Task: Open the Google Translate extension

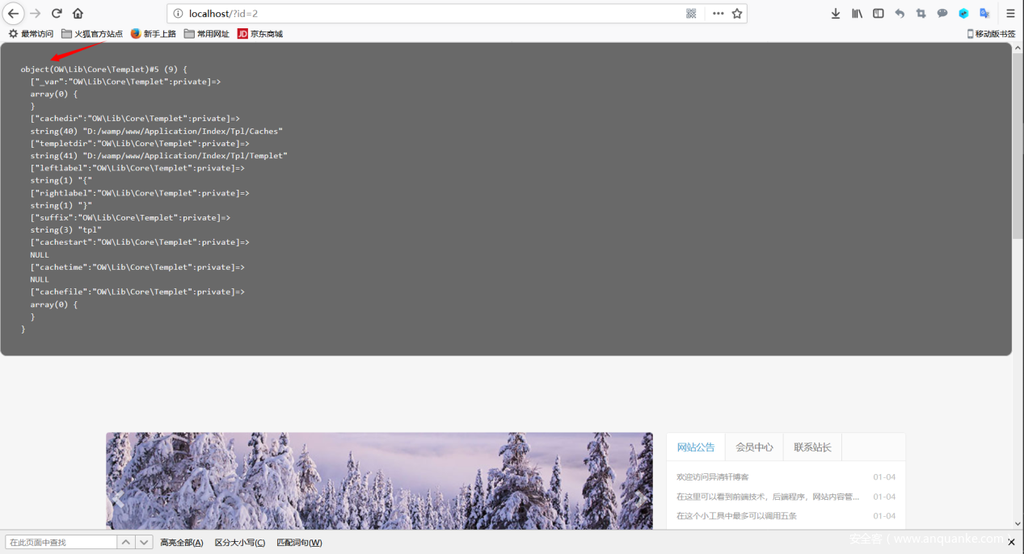Action: coord(985,13)
